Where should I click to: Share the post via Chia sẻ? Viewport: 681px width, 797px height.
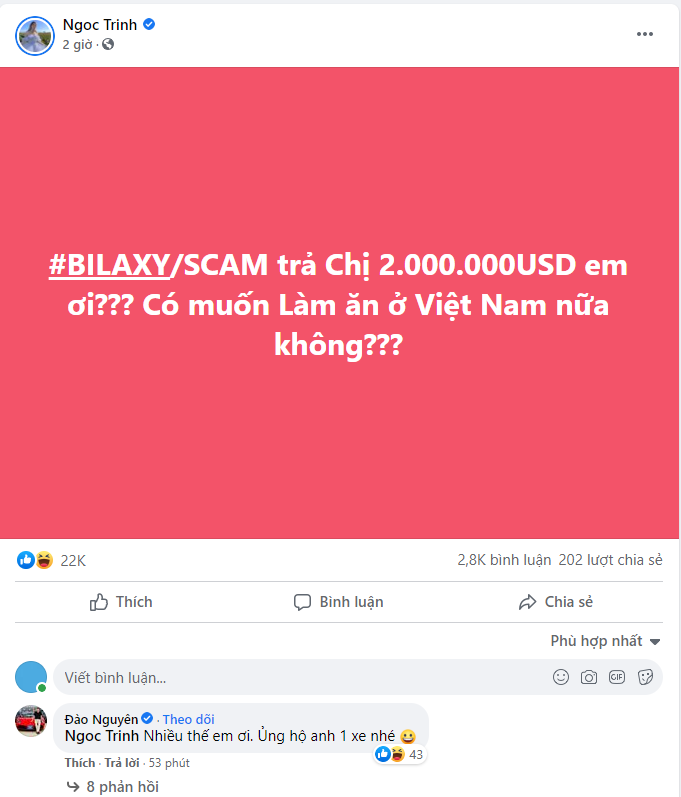pyautogui.click(x=555, y=602)
